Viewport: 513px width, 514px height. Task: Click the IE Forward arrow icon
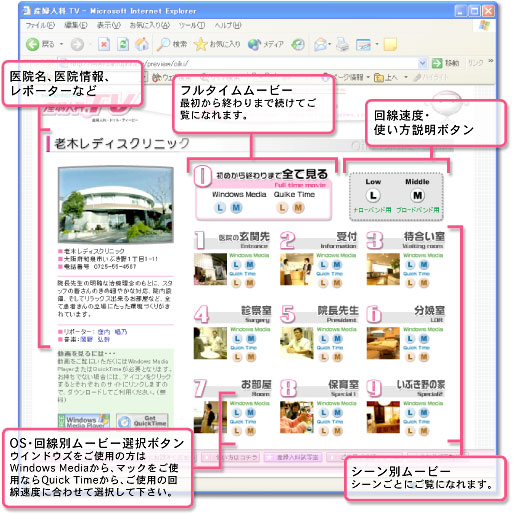tap(77, 44)
